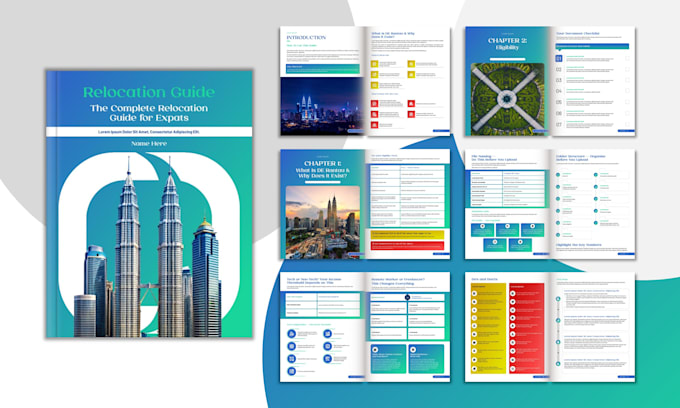Click "Folder Structure — Organize Before You Upload" heading
This screenshot has width=680, height=408.
(581, 158)
